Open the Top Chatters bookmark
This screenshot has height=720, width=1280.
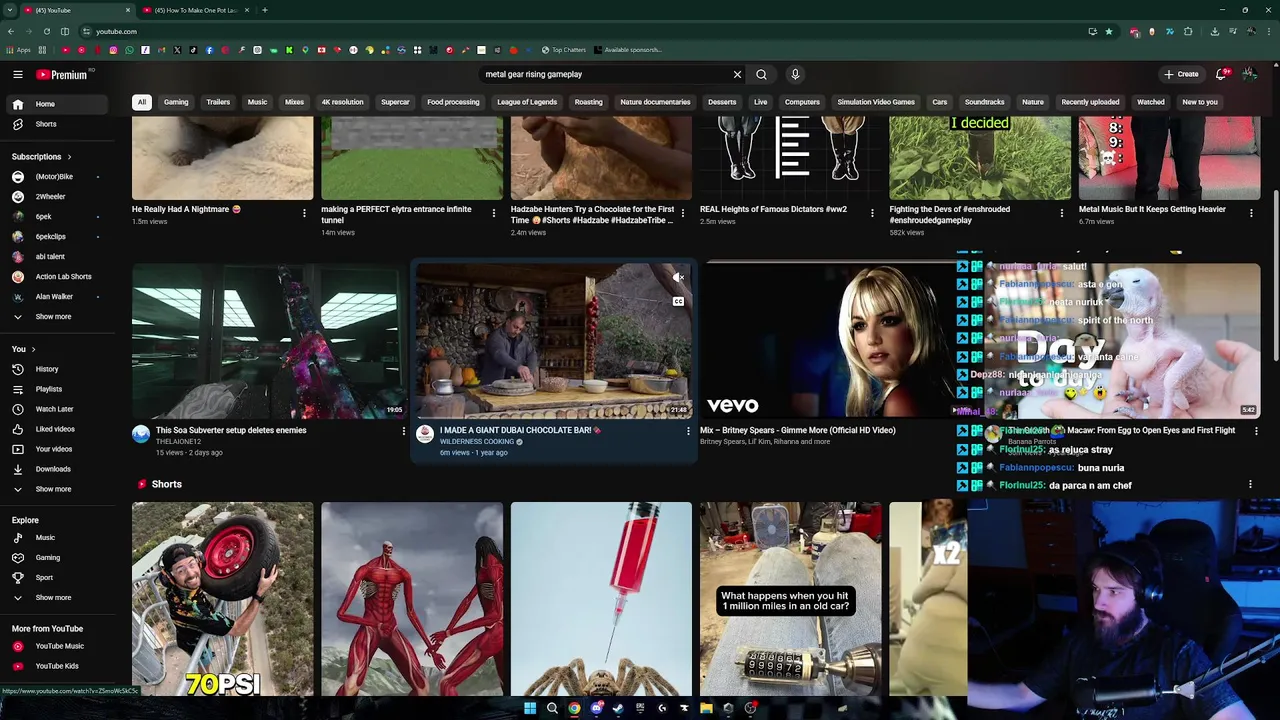tap(563, 50)
